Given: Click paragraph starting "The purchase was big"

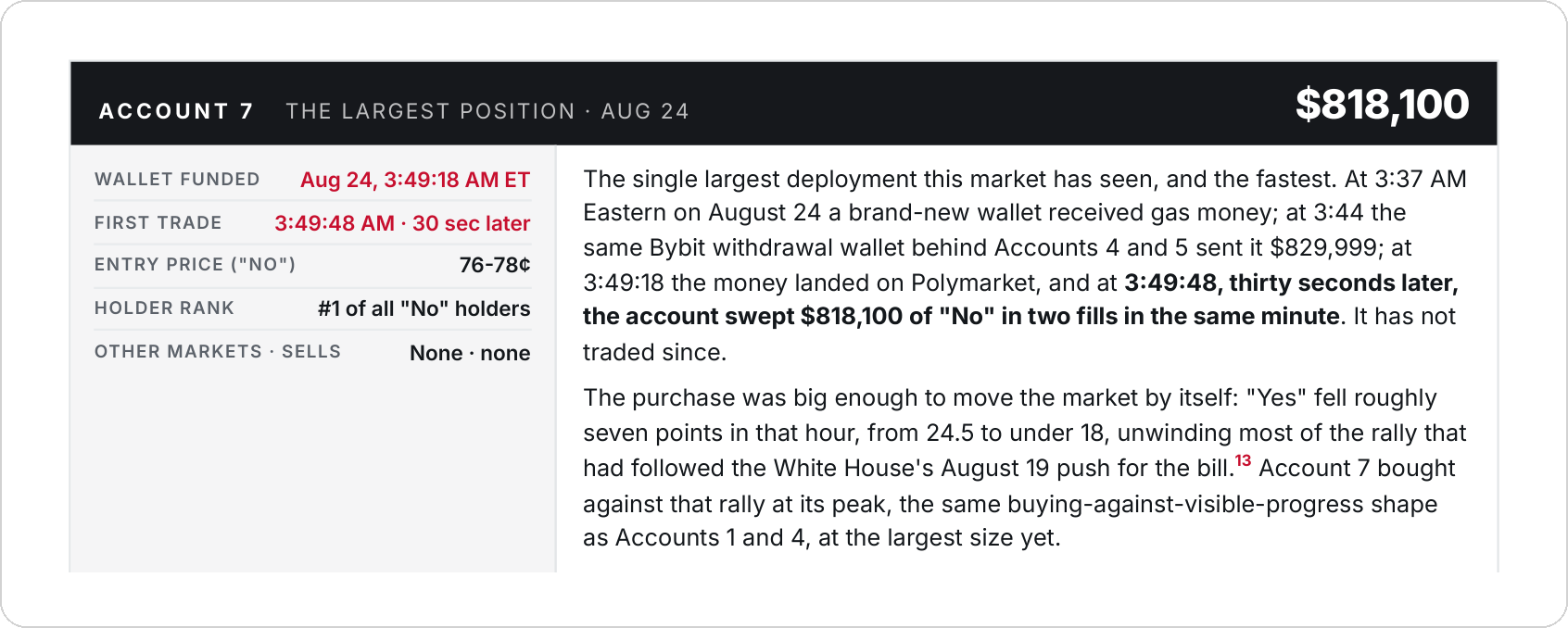Looking at the screenshot, I should click(1024, 468).
